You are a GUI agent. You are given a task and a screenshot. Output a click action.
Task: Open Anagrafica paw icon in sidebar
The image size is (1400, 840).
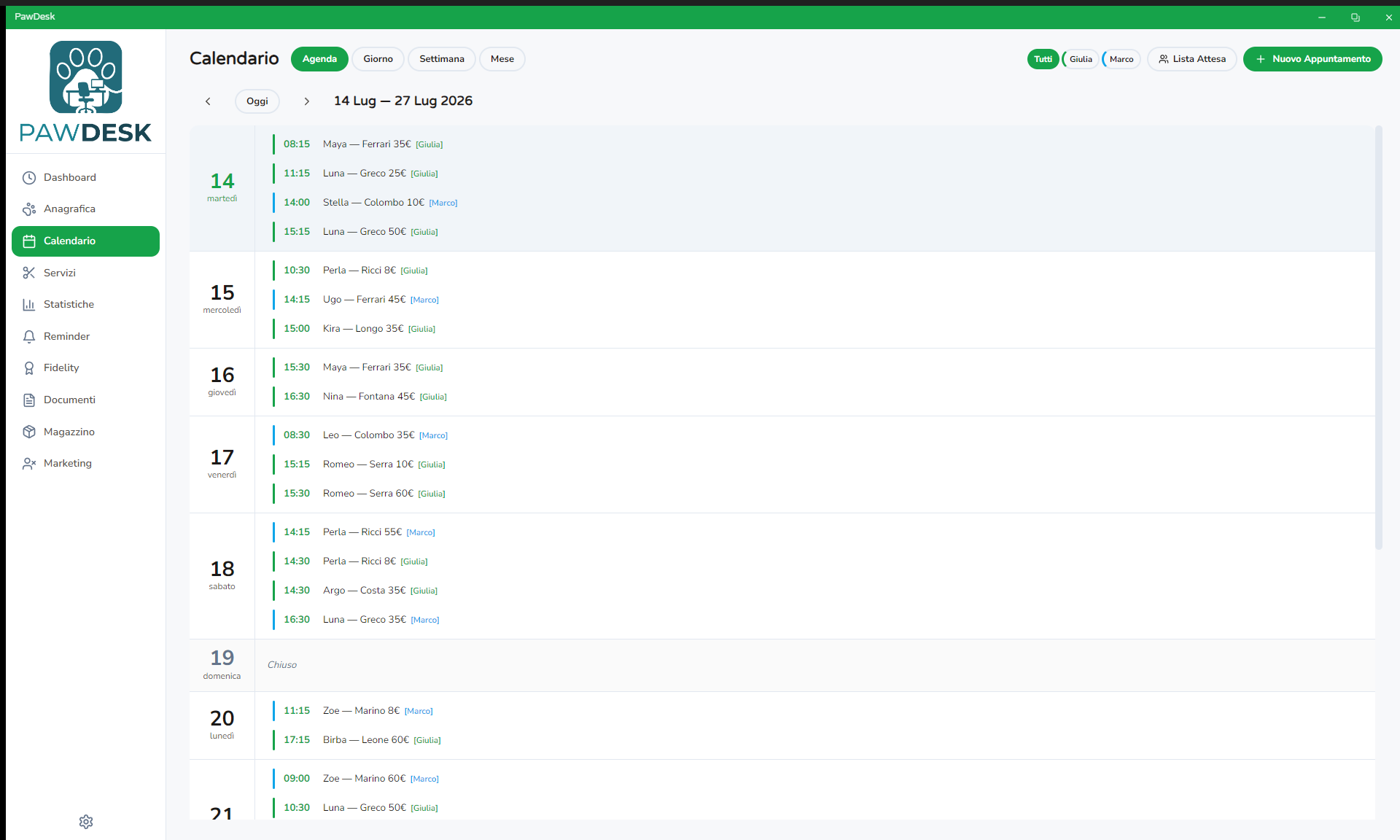(x=29, y=209)
